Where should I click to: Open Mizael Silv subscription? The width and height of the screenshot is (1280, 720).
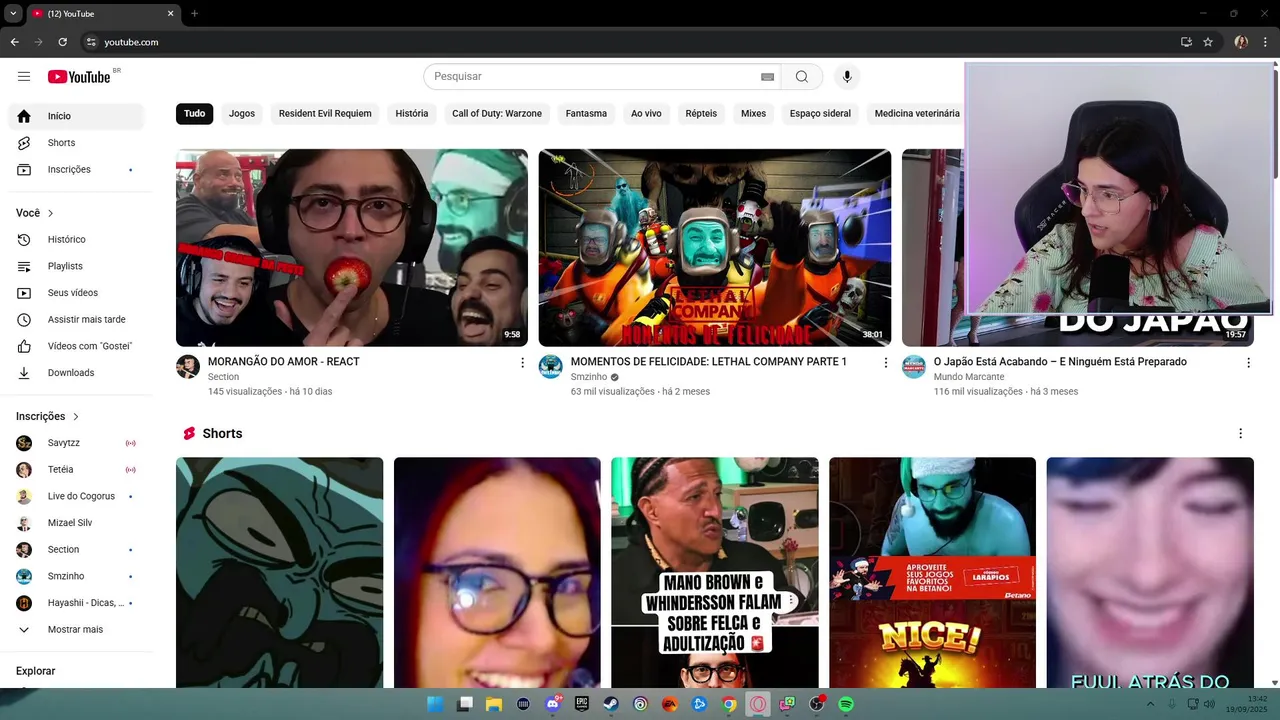pyautogui.click(x=76, y=523)
